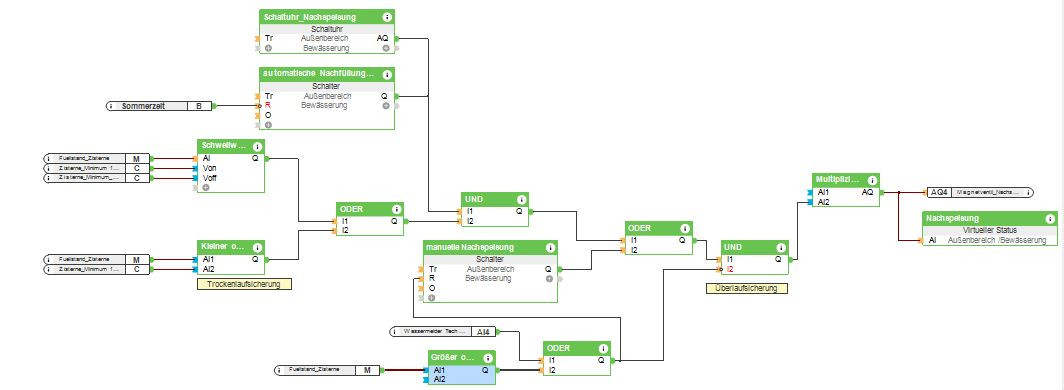
Task: Open info icon on Schaltuhr_Nachspeisung block
Action: tap(387, 17)
